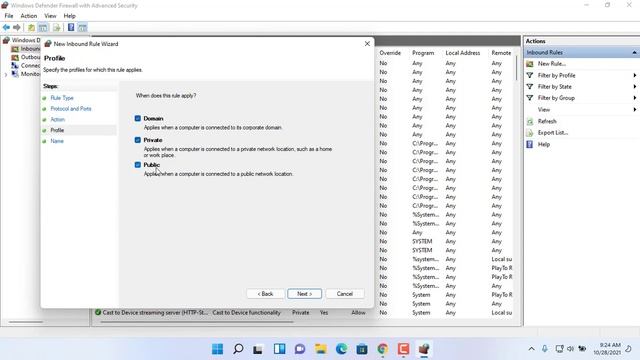Screen dimensions: 640x360
Task: Click the console tree horizontal scrollbar
Action: (x=26, y=322)
